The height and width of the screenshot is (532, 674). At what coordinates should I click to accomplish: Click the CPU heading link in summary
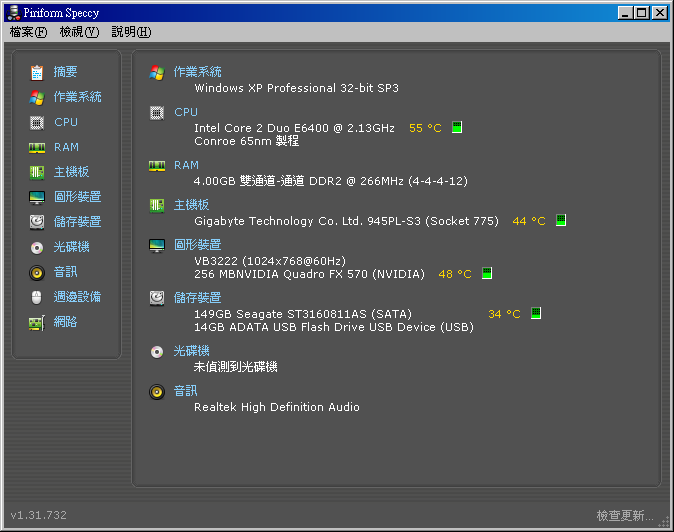click(186, 112)
